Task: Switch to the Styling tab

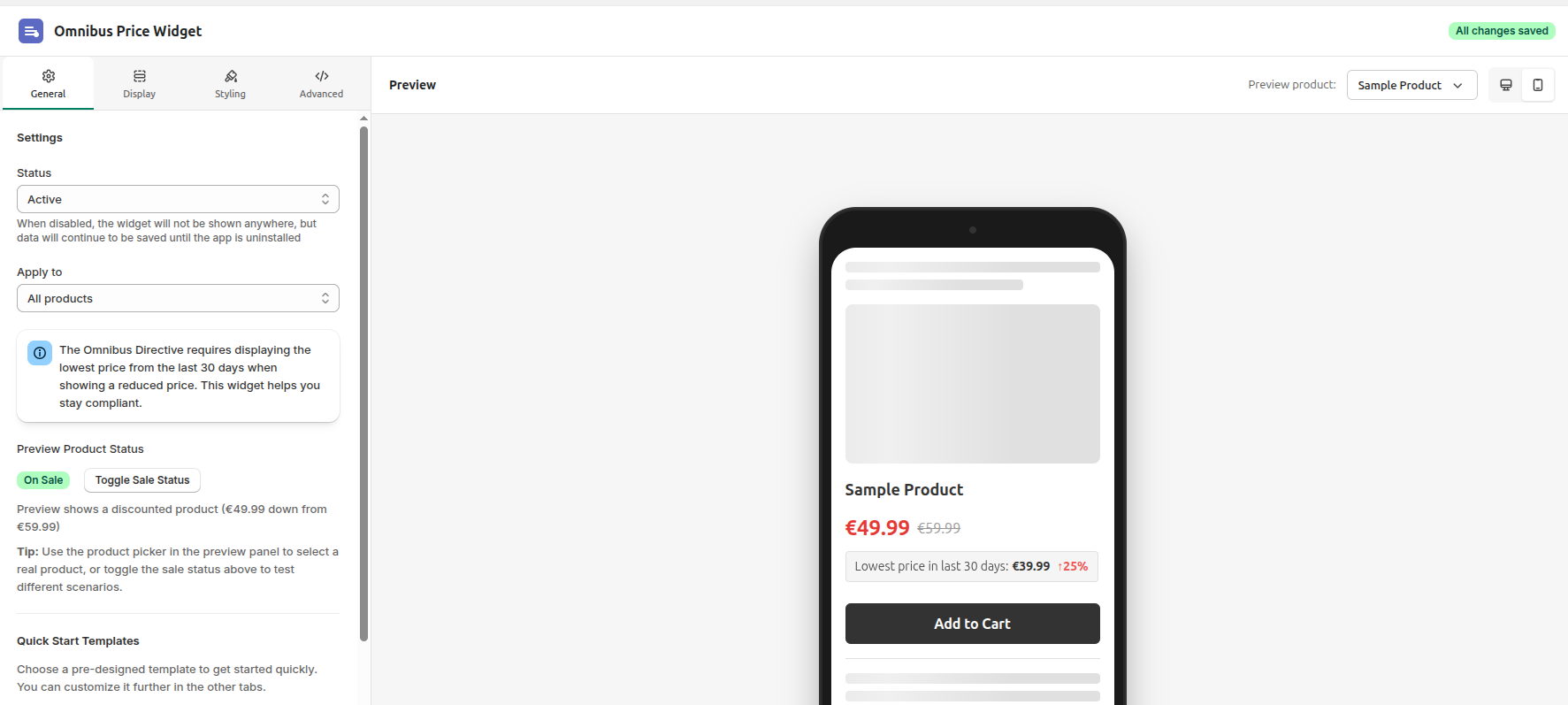Action: (x=230, y=83)
